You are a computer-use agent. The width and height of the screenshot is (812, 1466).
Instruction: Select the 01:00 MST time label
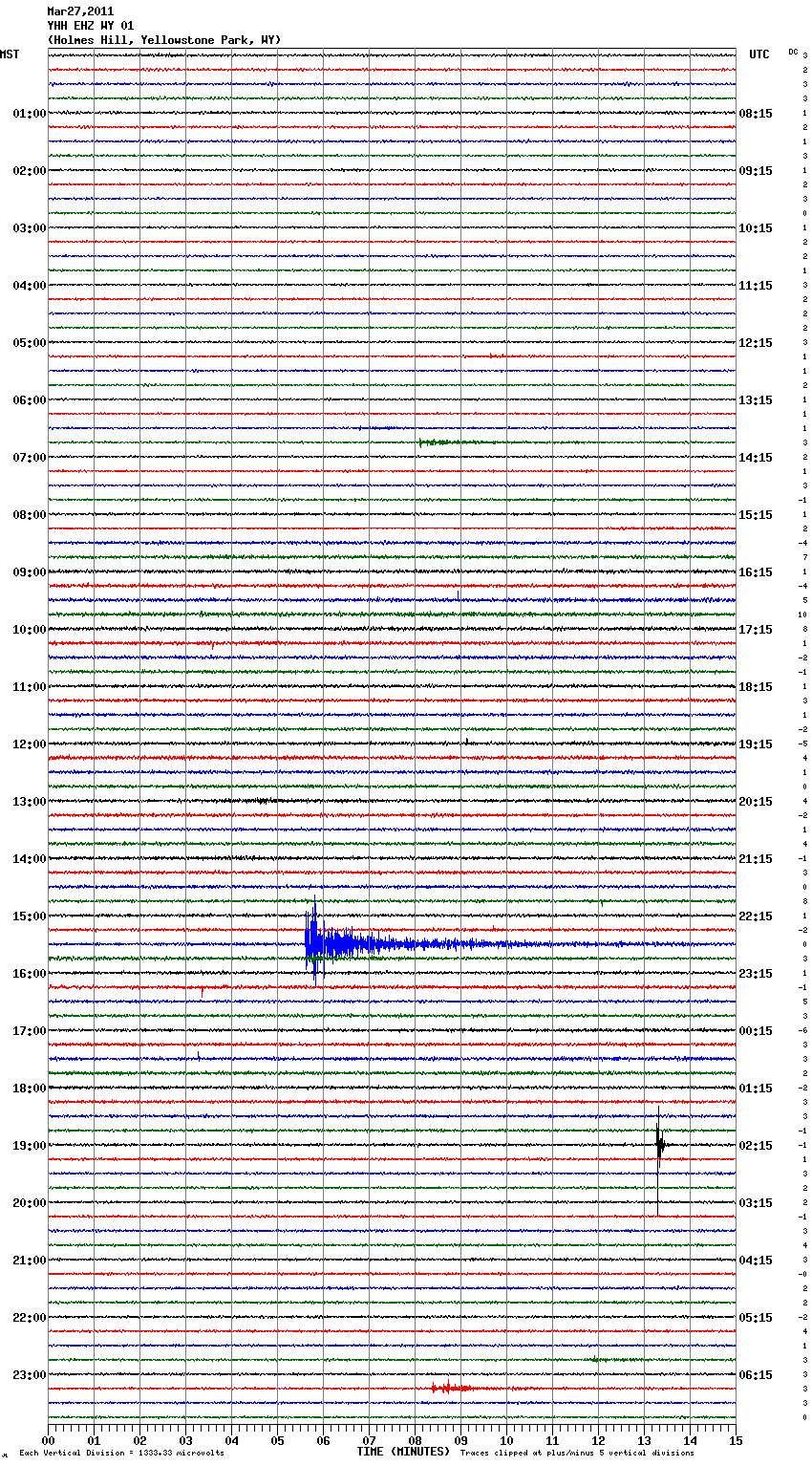30,114
